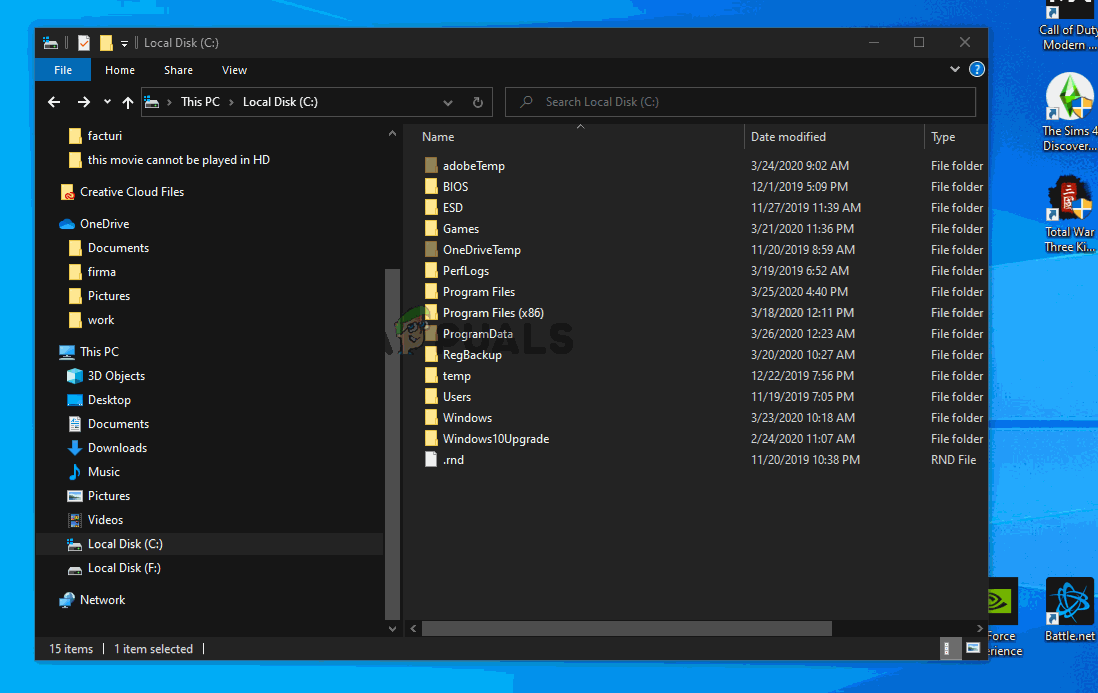Select the Program Files (x86) folder

(493, 313)
